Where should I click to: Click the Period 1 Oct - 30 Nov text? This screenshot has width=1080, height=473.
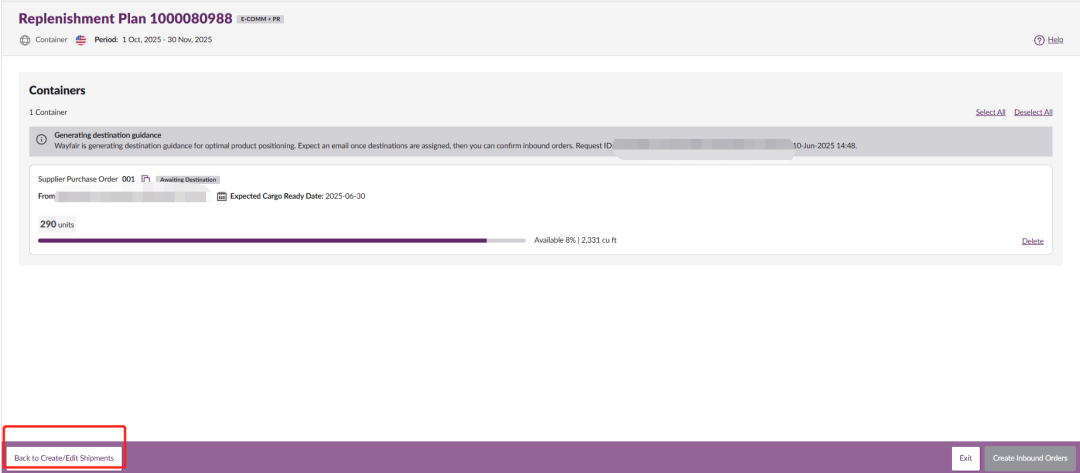(x=153, y=40)
